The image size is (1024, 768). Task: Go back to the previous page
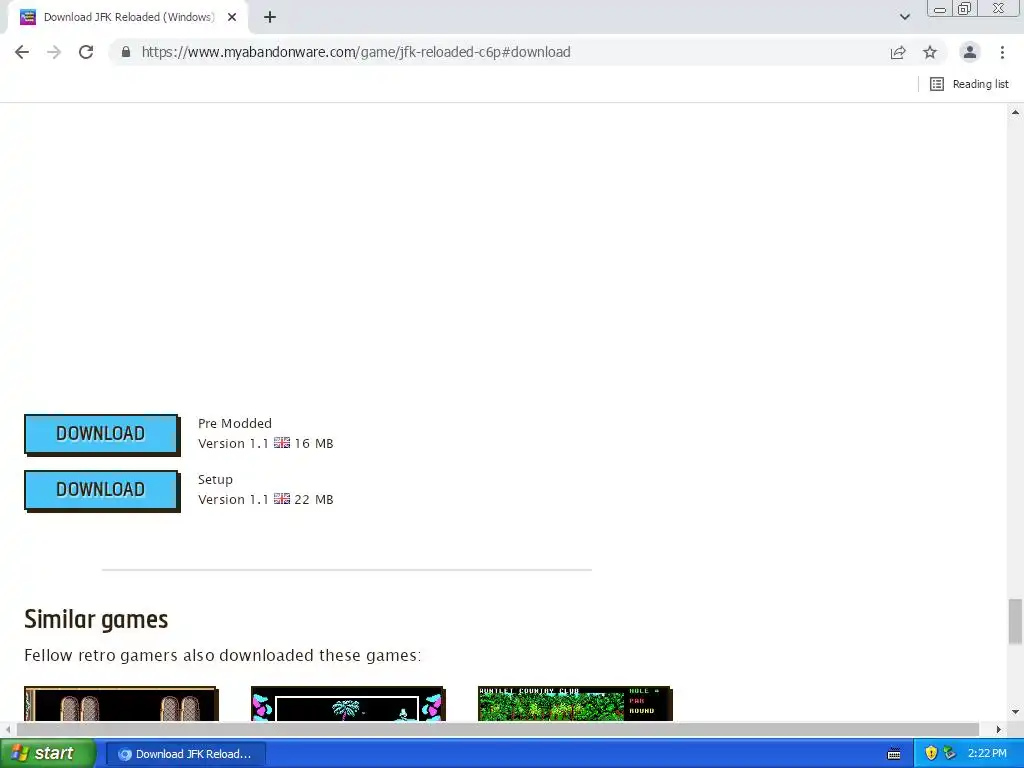point(22,52)
